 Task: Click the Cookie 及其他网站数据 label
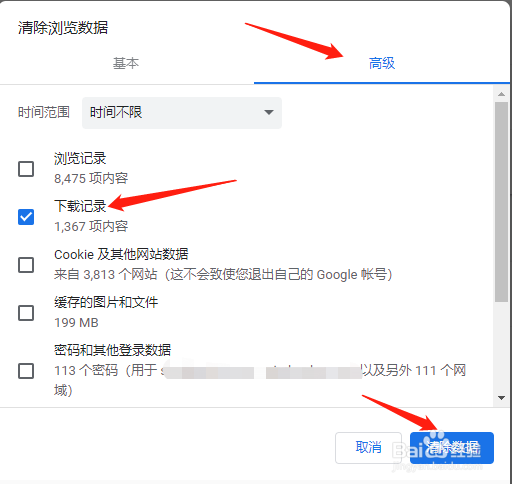121,254
